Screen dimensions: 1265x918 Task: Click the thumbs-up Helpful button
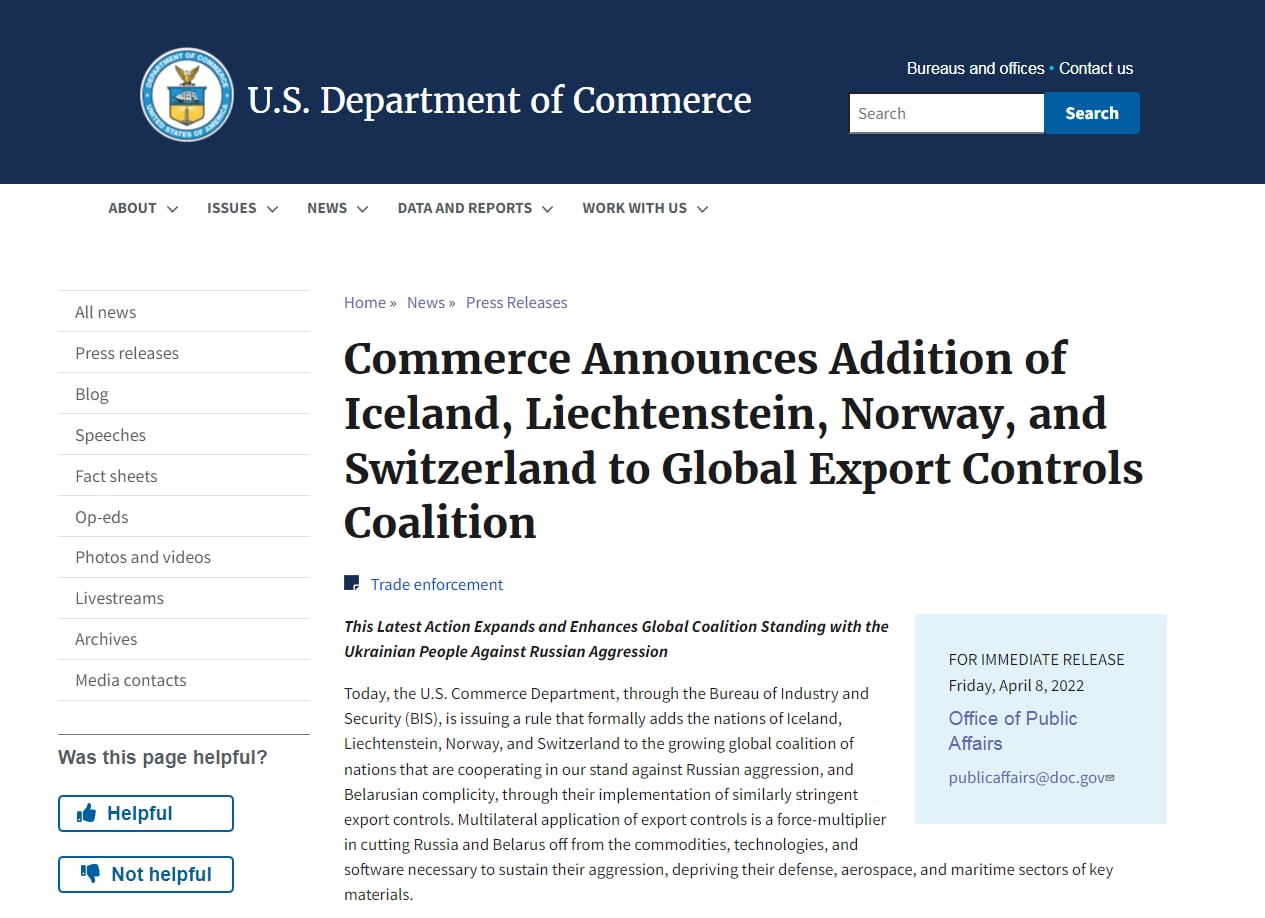tap(146, 813)
